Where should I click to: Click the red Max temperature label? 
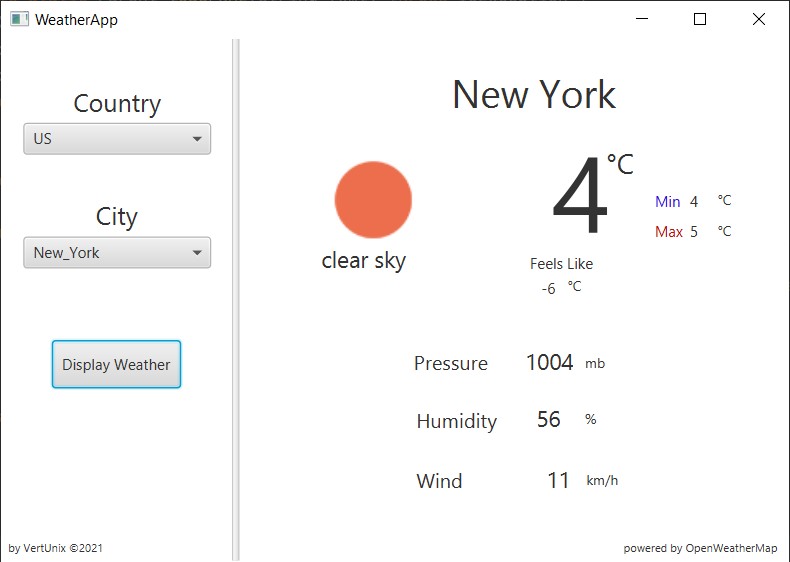(669, 232)
